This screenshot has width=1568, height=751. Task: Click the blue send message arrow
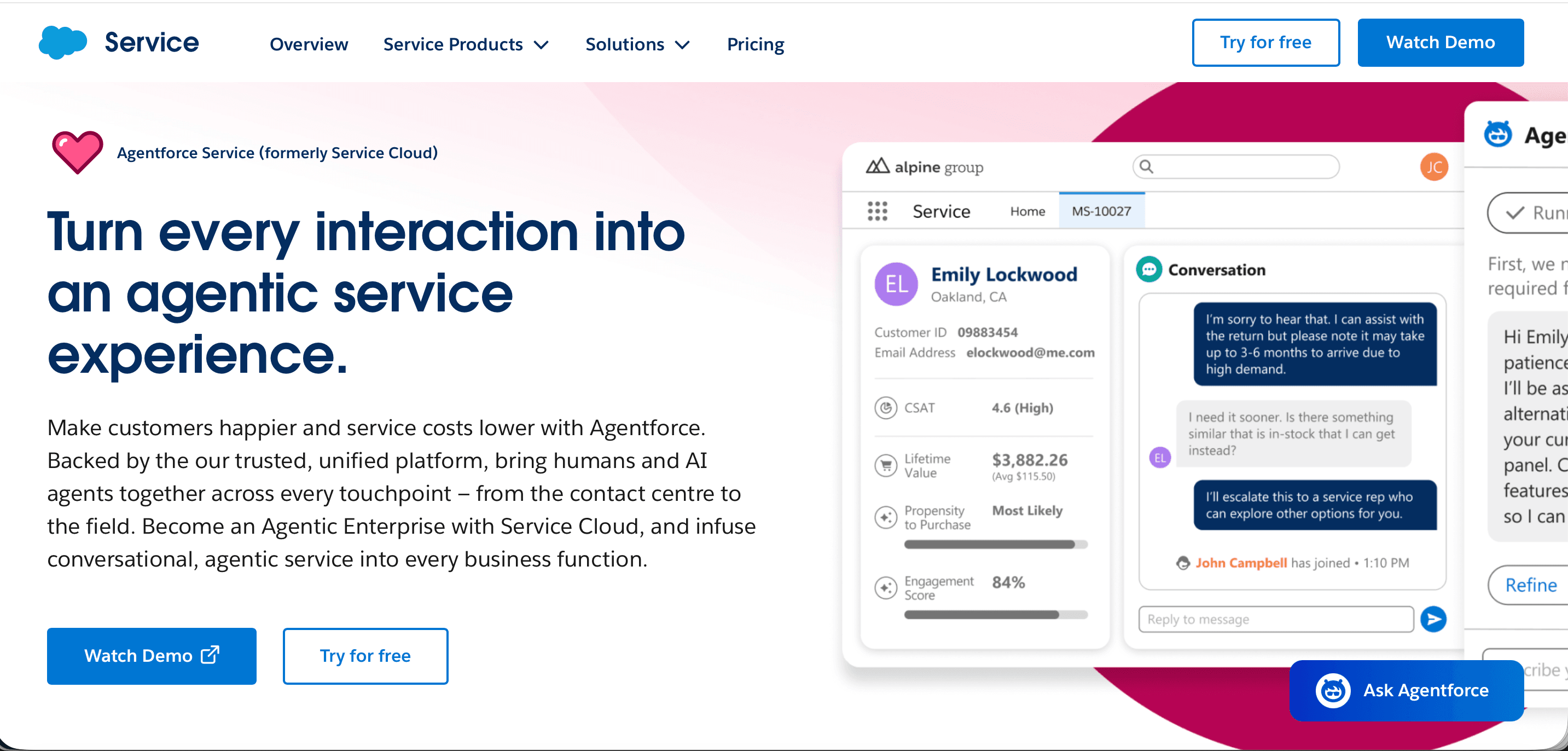[1433, 620]
